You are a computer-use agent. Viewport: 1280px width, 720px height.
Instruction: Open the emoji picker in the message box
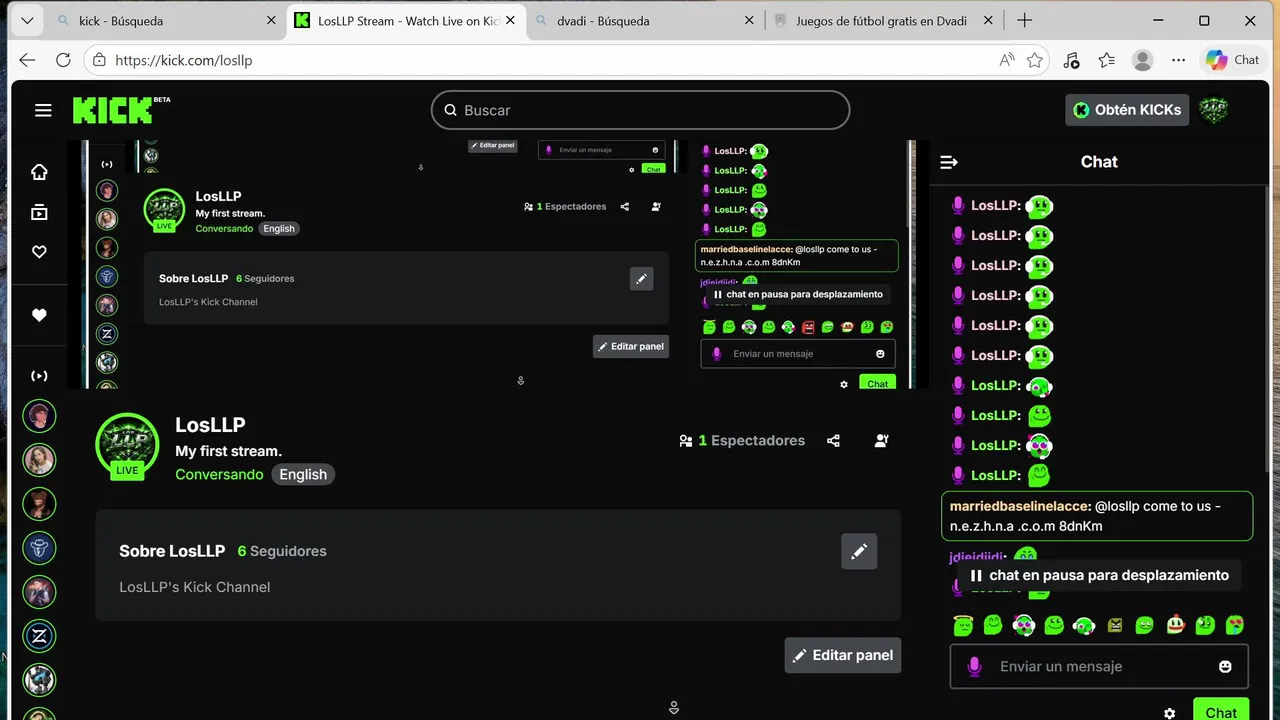tap(1225, 666)
